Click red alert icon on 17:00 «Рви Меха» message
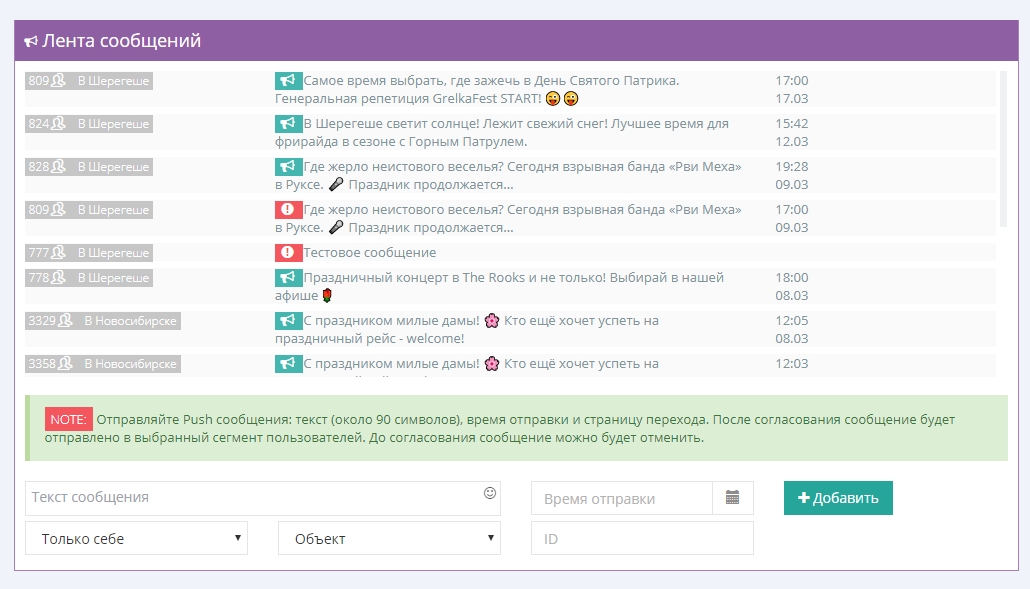1030x589 pixels. (x=288, y=210)
